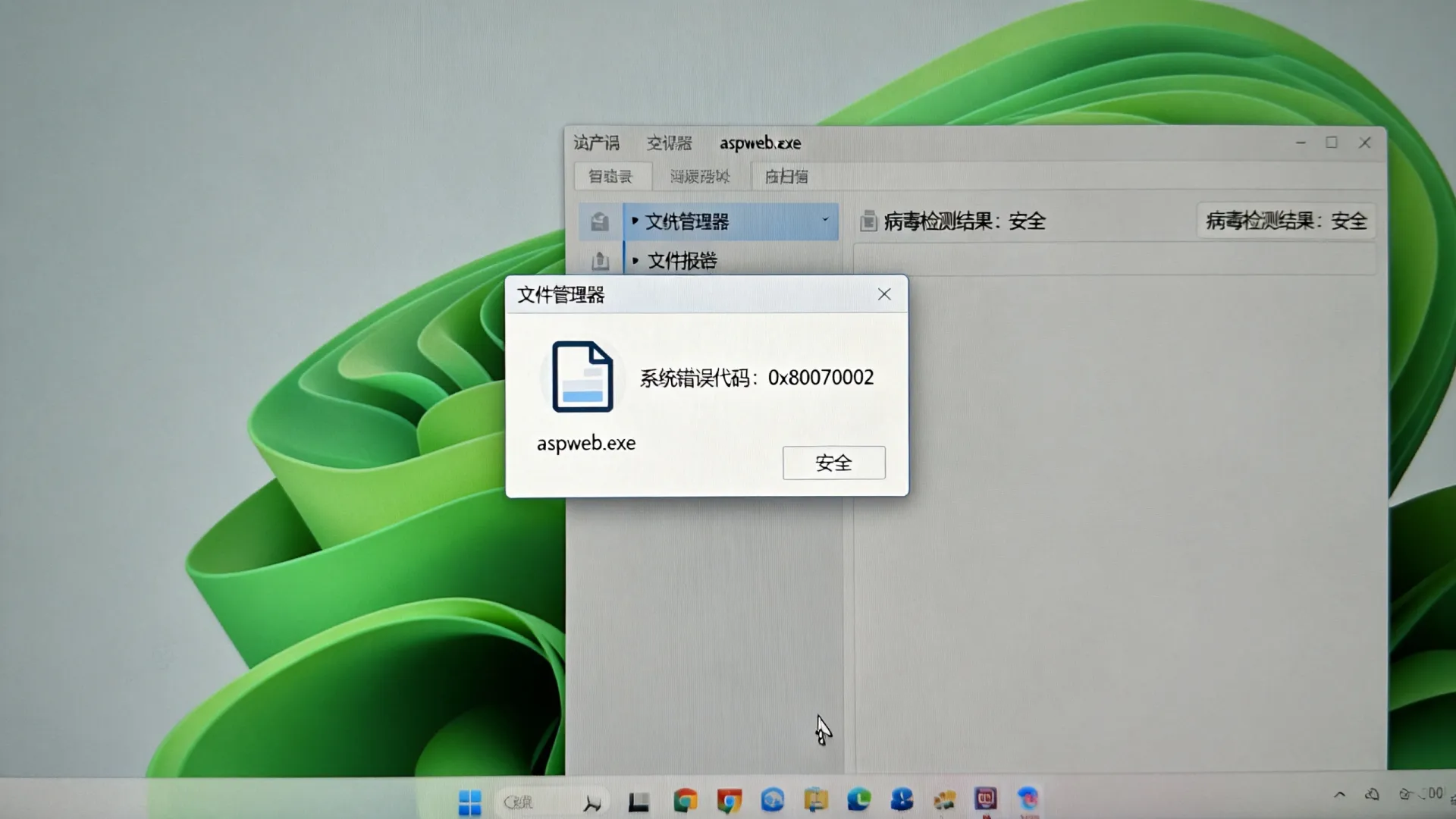Close the aspweb.exe main window

1365,143
